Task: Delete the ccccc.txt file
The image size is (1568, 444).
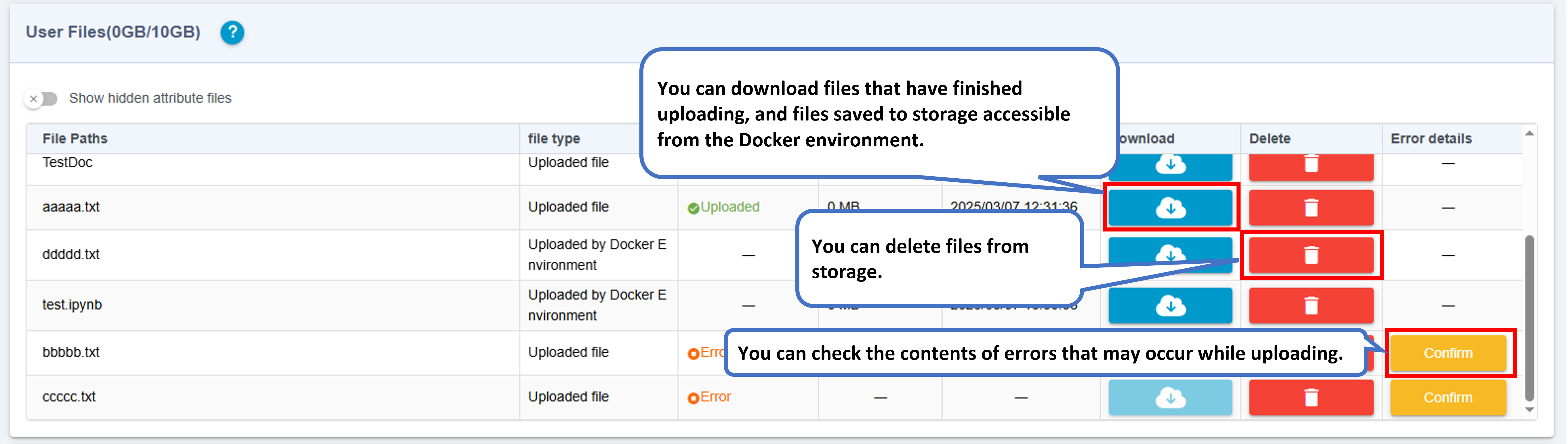Action: tap(1311, 398)
